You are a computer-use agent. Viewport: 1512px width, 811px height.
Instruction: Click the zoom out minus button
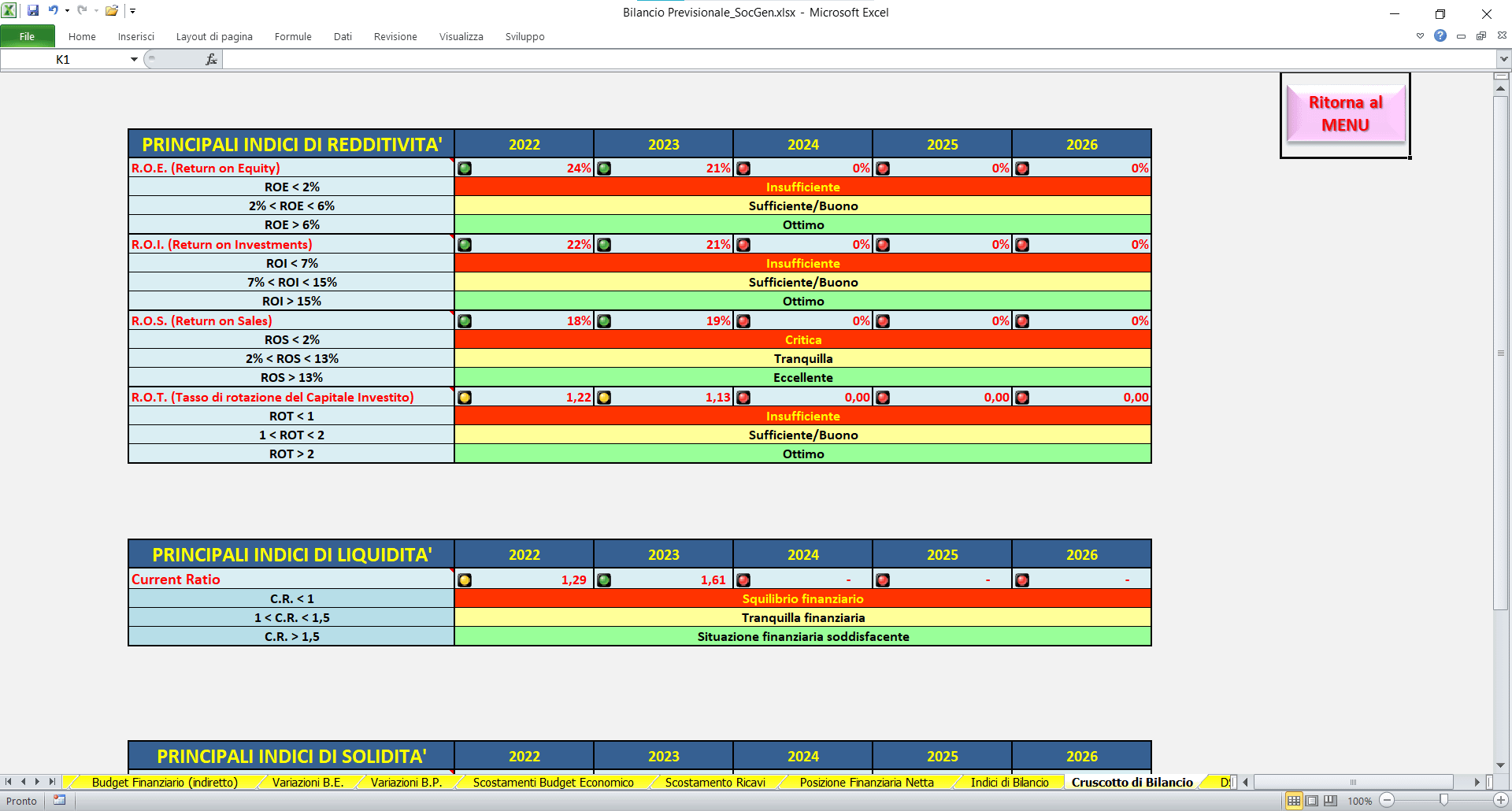[x=1388, y=801]
